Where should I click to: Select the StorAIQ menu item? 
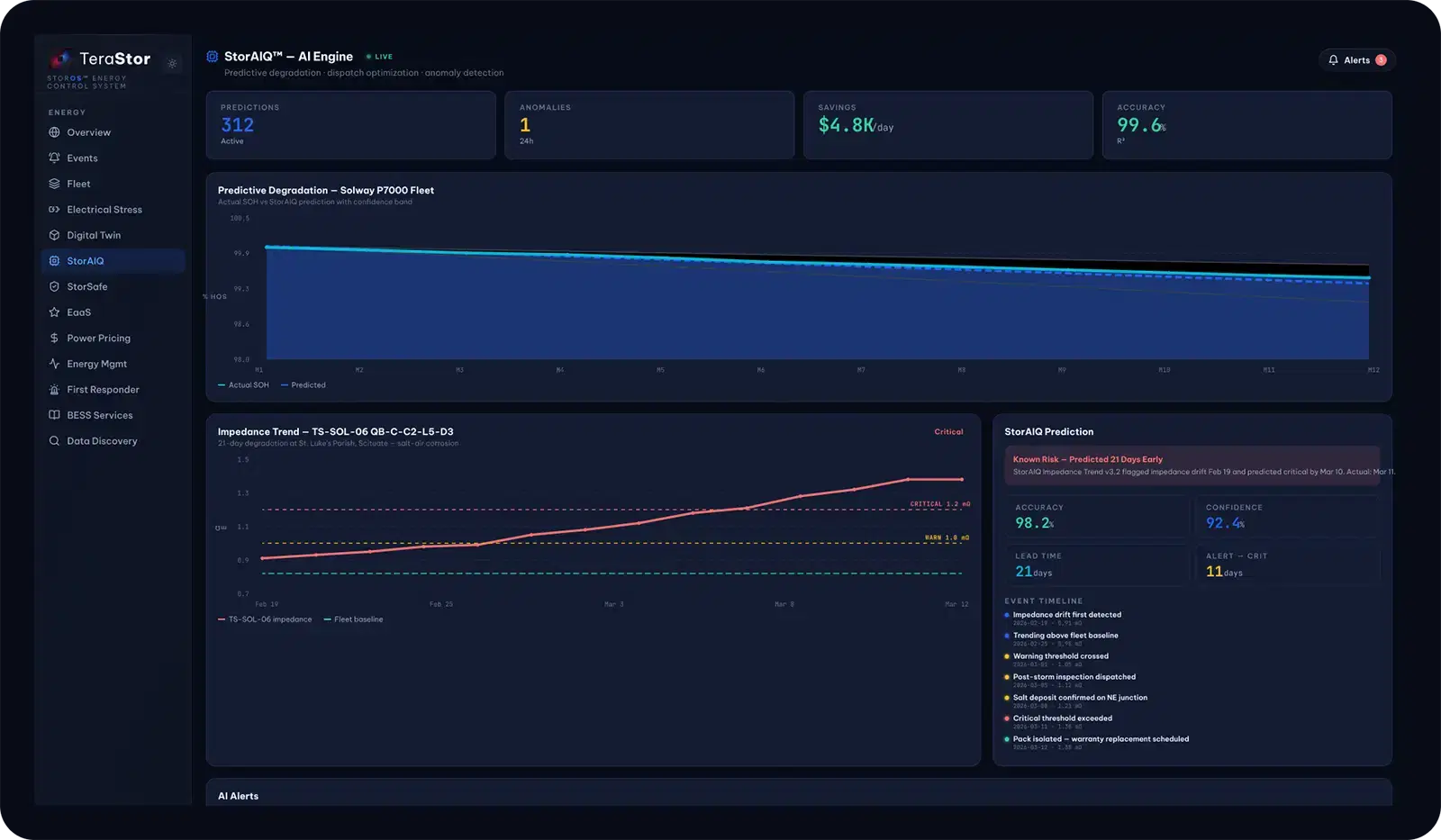113,261
